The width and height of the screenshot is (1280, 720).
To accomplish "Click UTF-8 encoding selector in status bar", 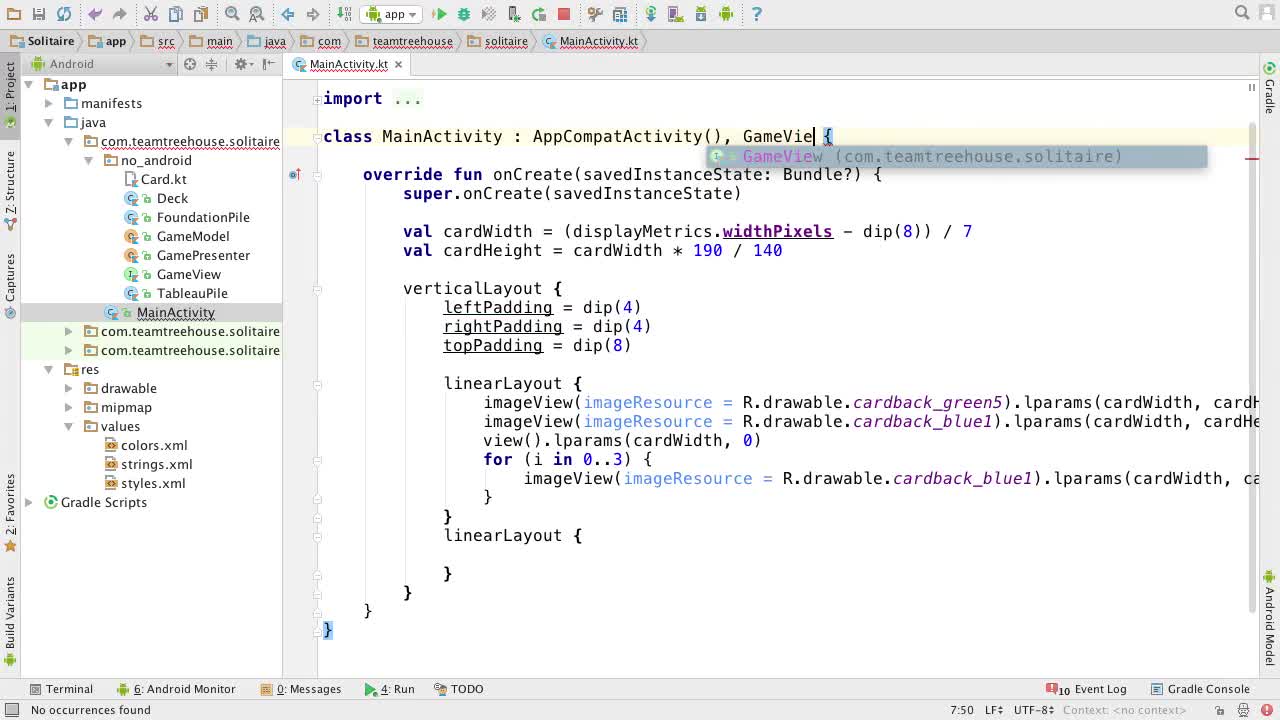I will point(1033,710).
